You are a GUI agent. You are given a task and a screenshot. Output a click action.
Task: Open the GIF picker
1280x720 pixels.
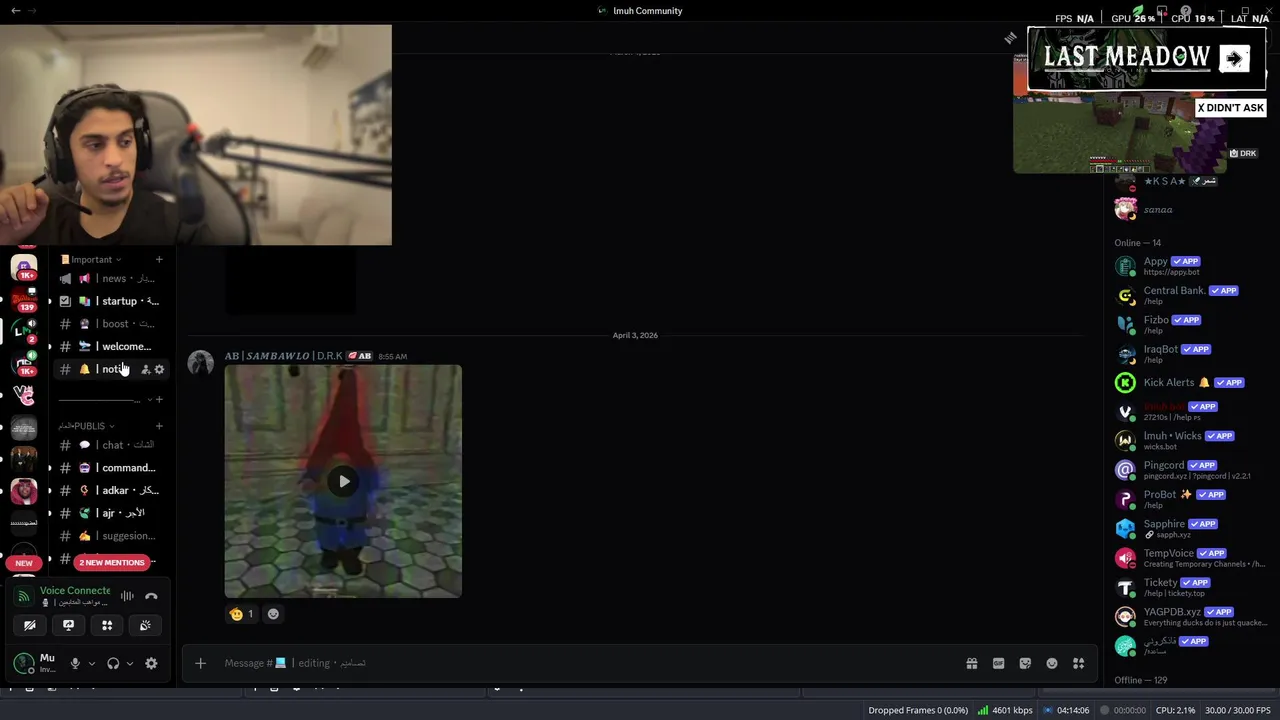point(998,663)
